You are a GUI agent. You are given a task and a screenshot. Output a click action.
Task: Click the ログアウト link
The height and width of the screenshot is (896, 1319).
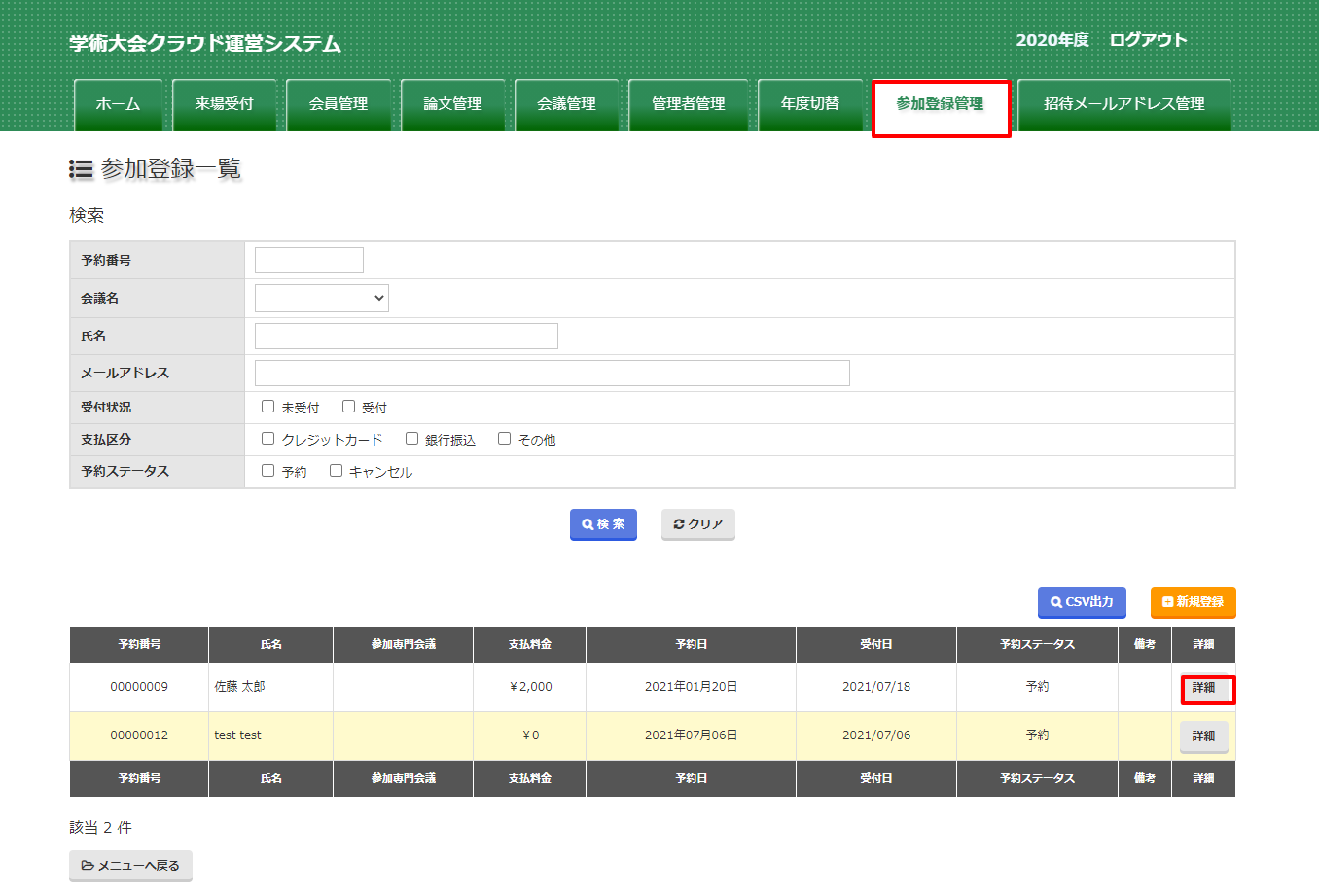click(1148, 40)
